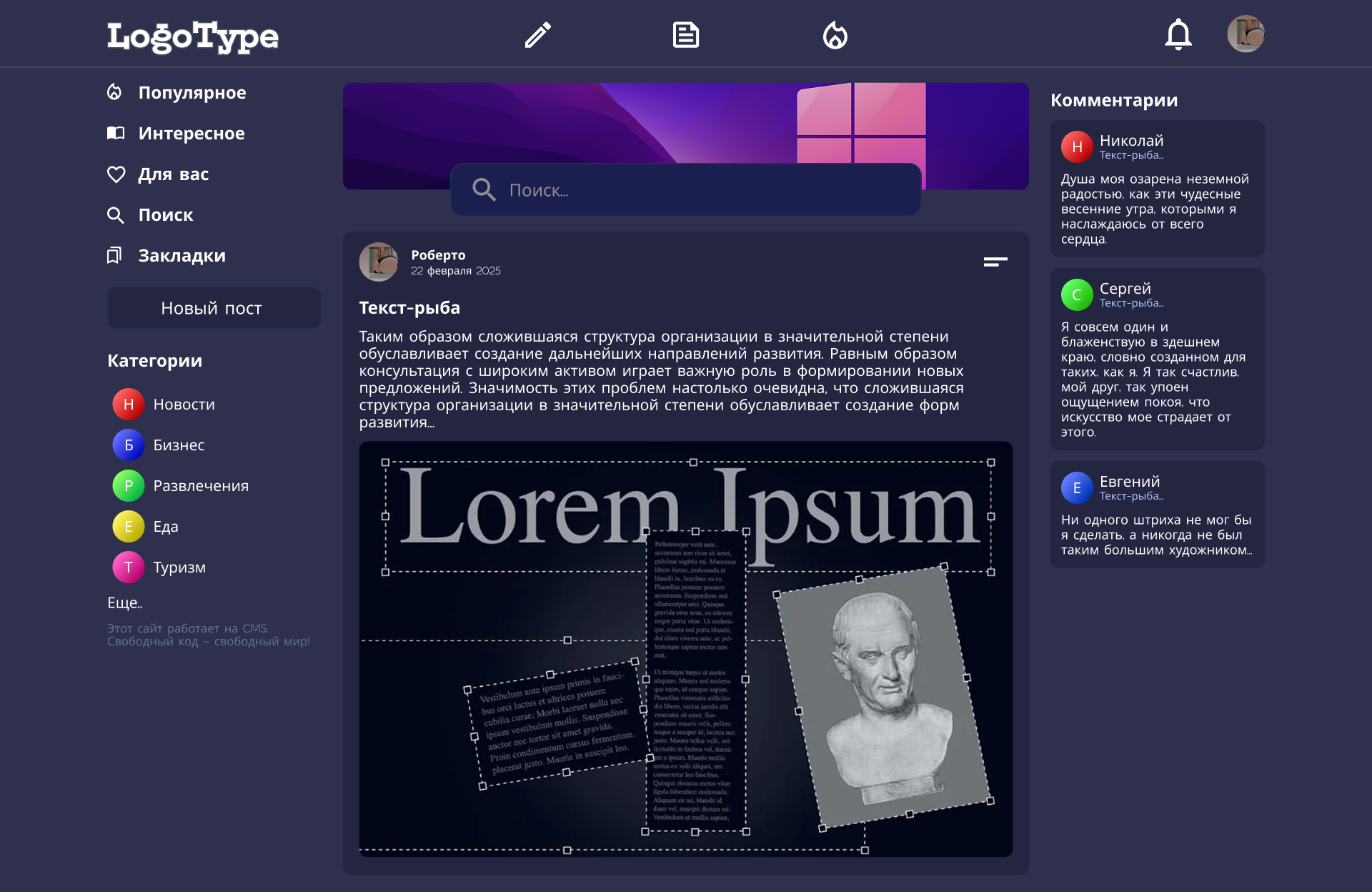The height and width of the screenshot is (892, 1372).
Task: Choose the Туризм category
Action: [x=179, y=568]
